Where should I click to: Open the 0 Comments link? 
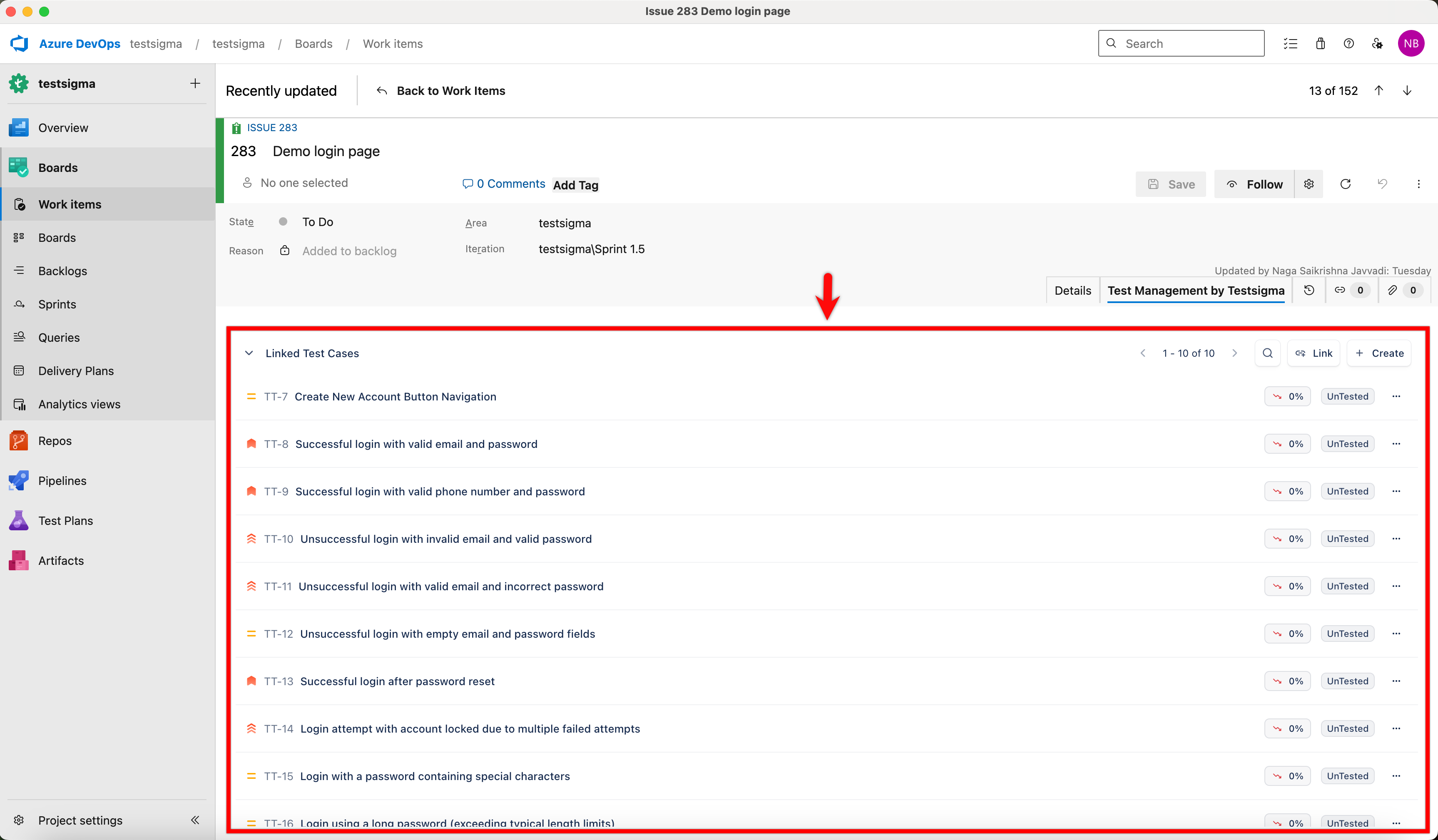(x=504, y=184)
